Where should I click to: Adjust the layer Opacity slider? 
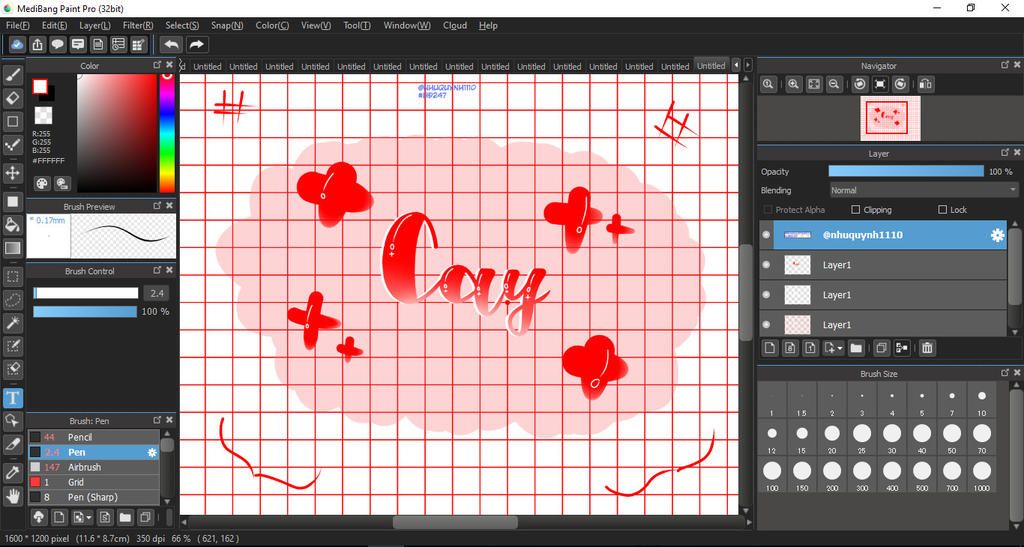(906, 171)
